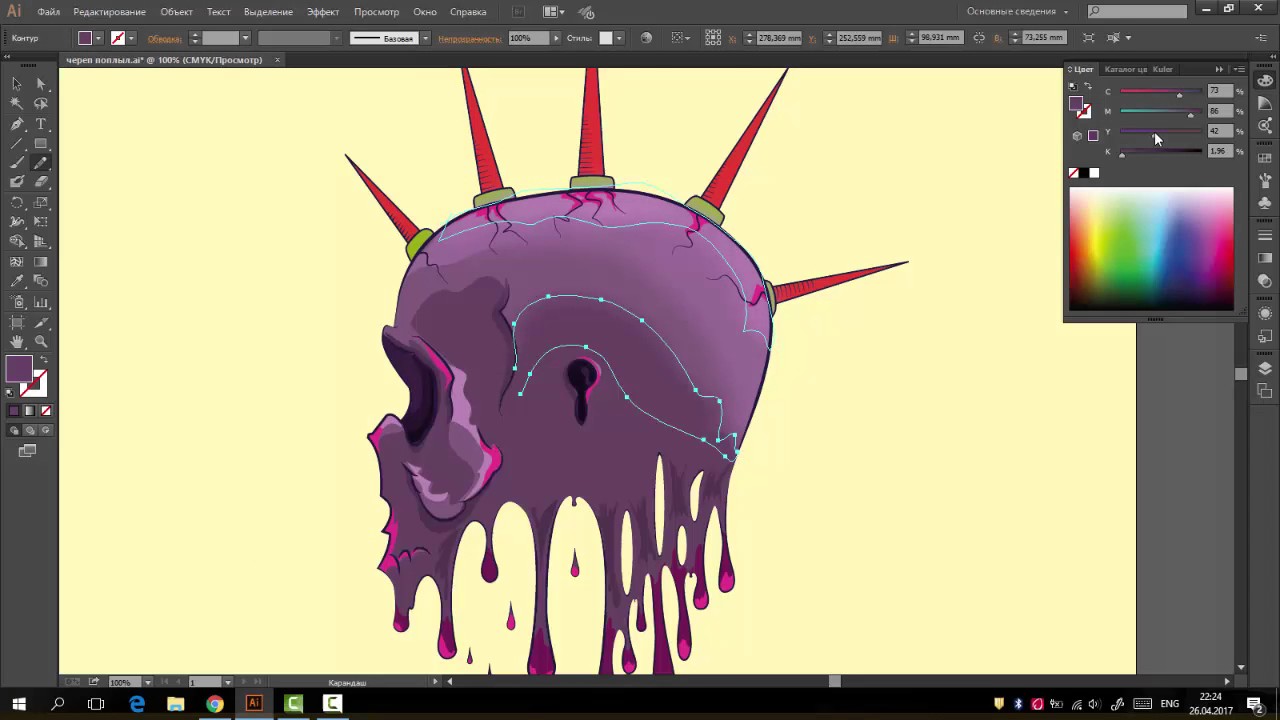
Task: Click the Y yellow color slider
Action: click(x=1160, y=131)
